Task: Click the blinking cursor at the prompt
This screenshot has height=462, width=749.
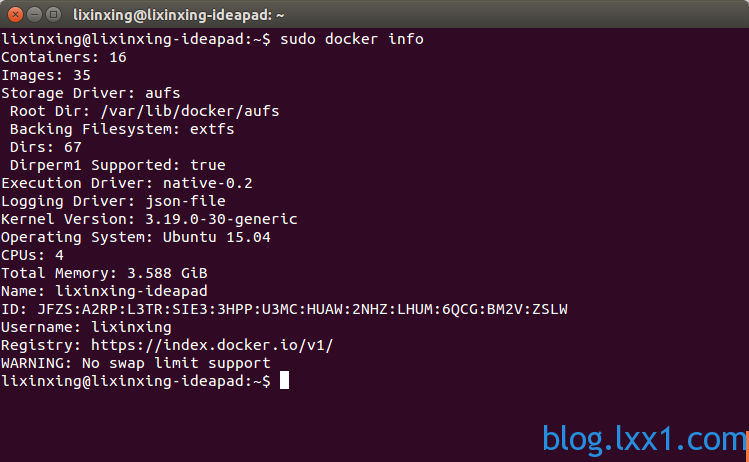Action: coord(284,380)
